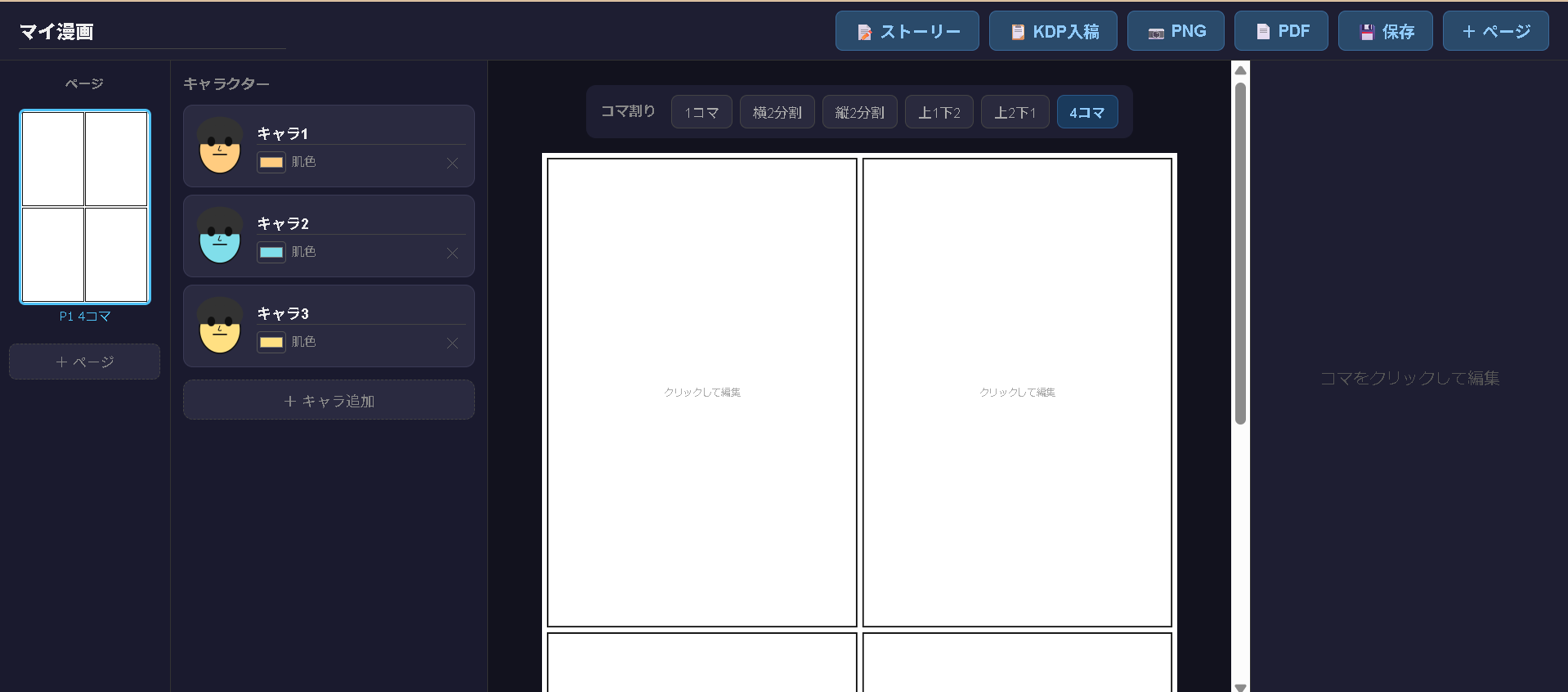Choose the 4コマ layout
1568x692 pixels.
1086,112
